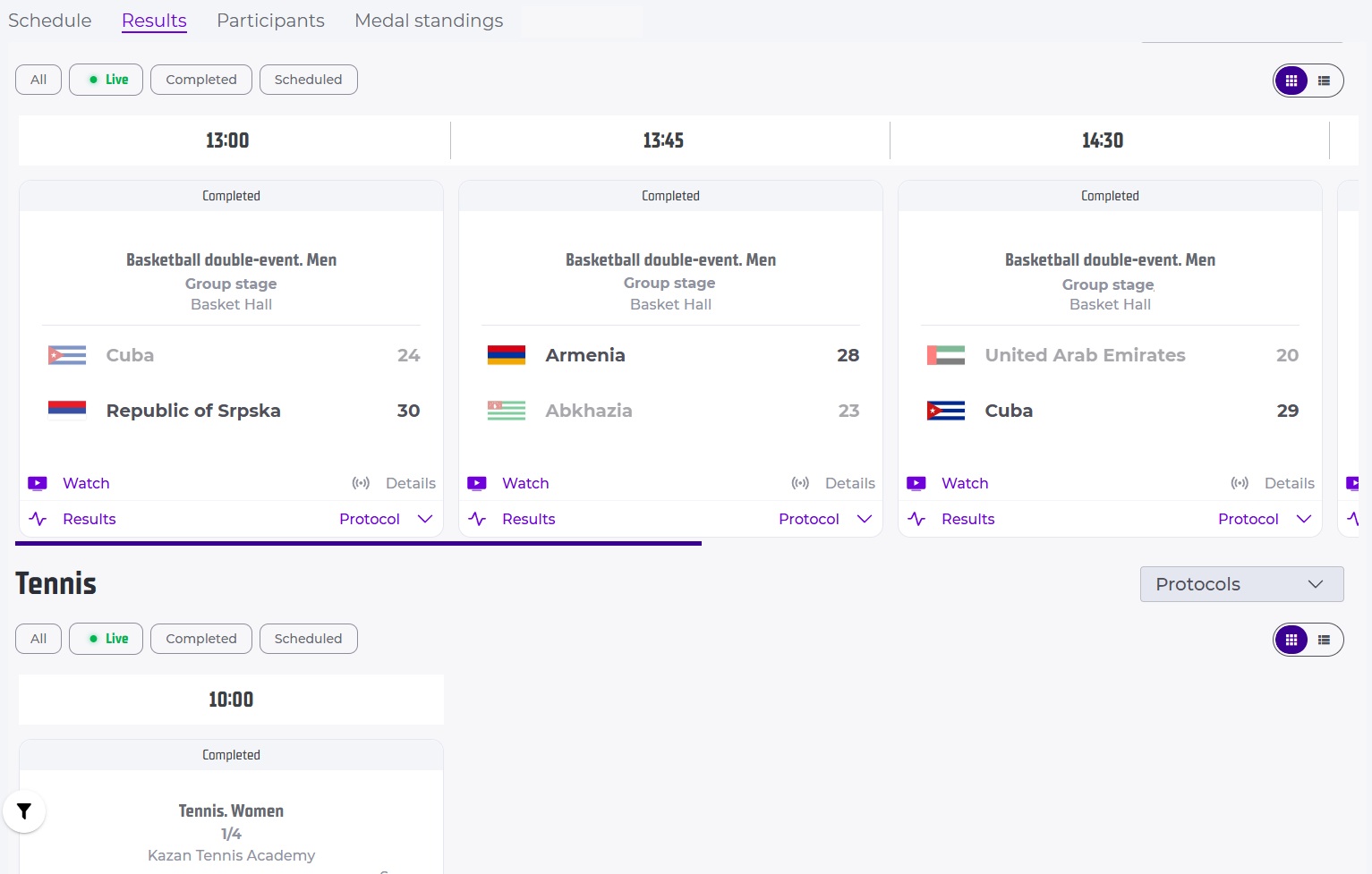Switch basketball section to list view
The width and height of the screenshot is (1372, 874).
click(x=1325, y=81)
